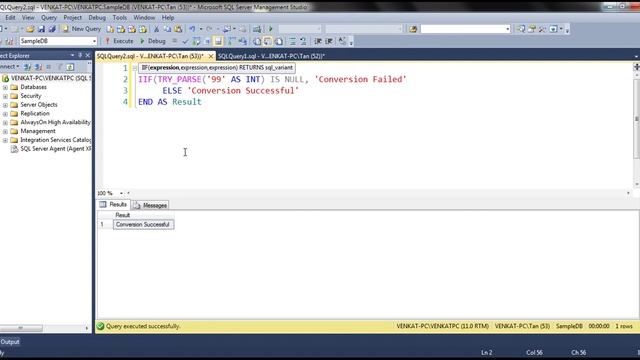Screen dimensions: 640x360
Task: Expand the Integration Services Catalogs node
Action: pyautogui.click(x=5, y=140)
